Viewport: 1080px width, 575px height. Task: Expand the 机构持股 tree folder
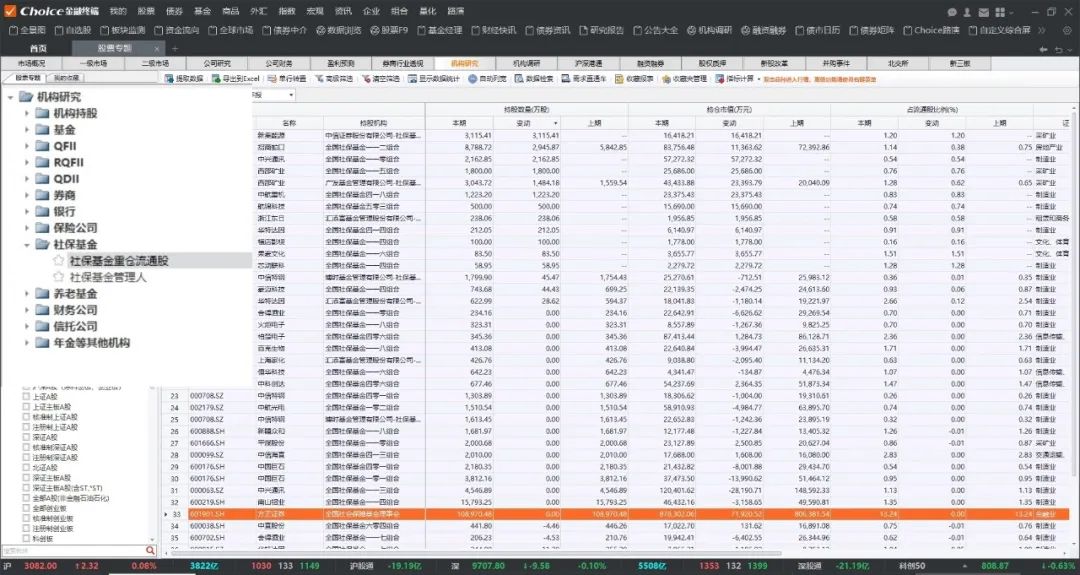tap(28, 113)
